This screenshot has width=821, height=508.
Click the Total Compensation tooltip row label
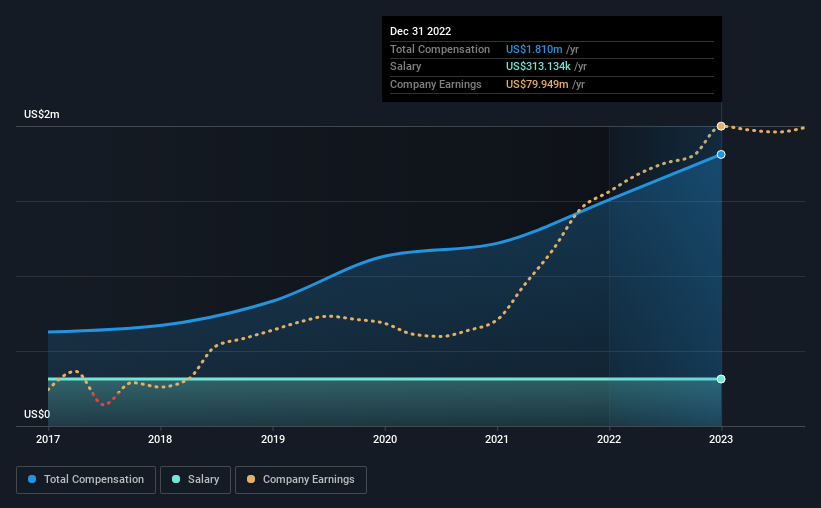(x=440, y=49)
